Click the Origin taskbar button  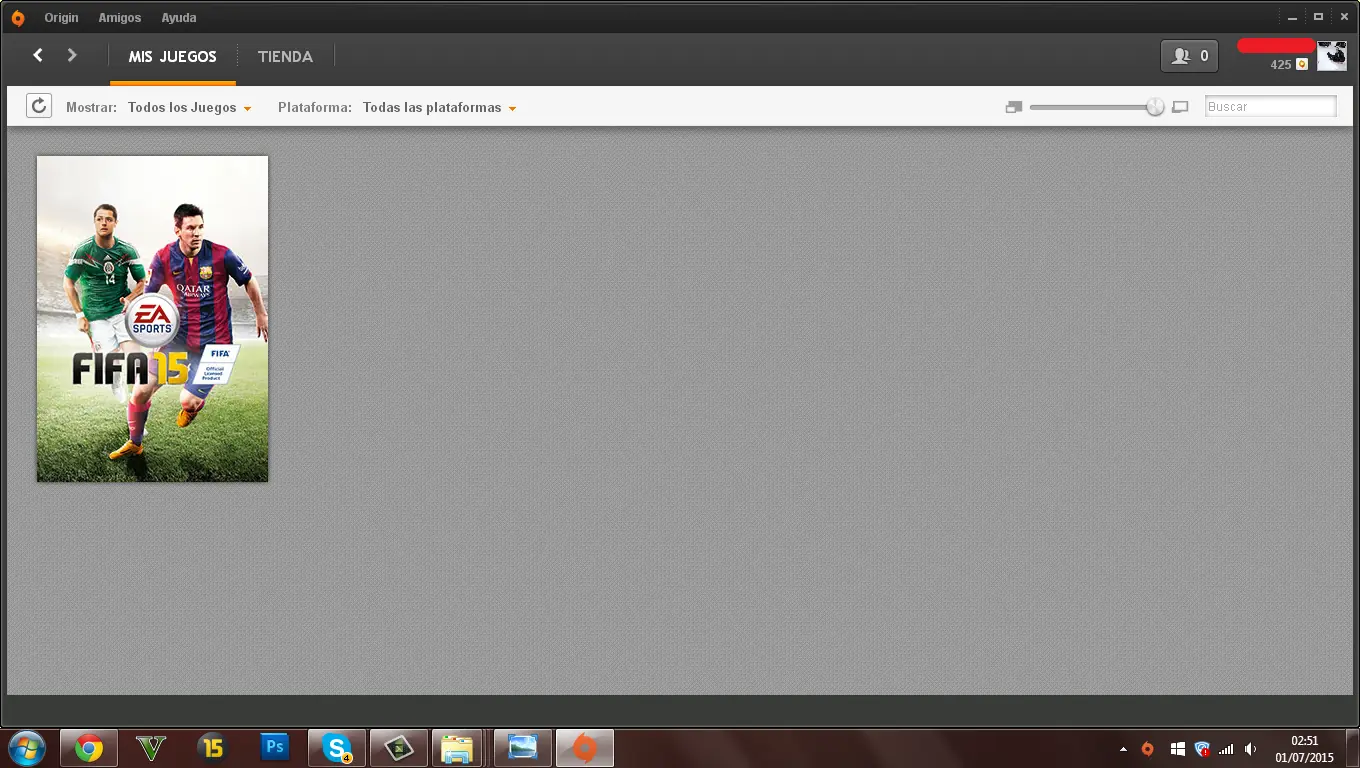(x=585, y=748)
